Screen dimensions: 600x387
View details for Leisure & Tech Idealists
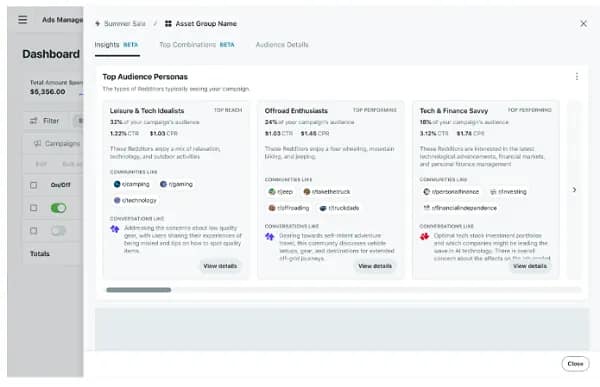pyautogui.click(x=220, y=266)
